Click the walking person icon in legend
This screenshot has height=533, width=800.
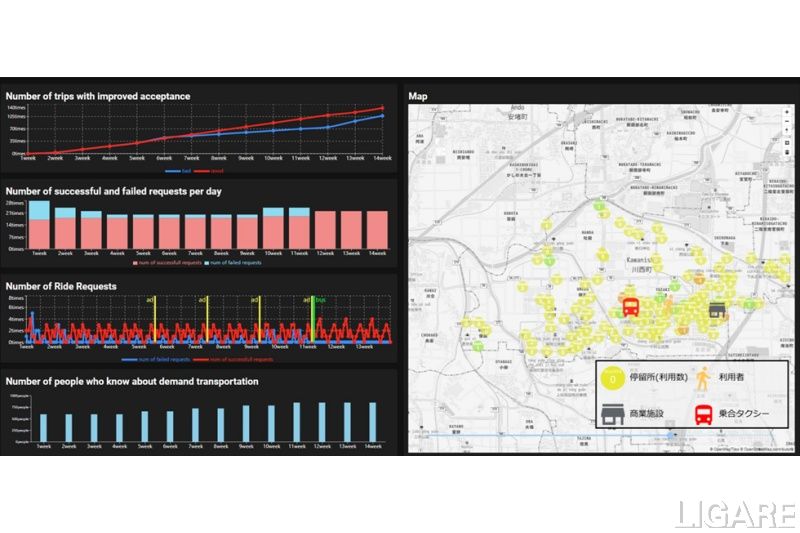(703, 378)
